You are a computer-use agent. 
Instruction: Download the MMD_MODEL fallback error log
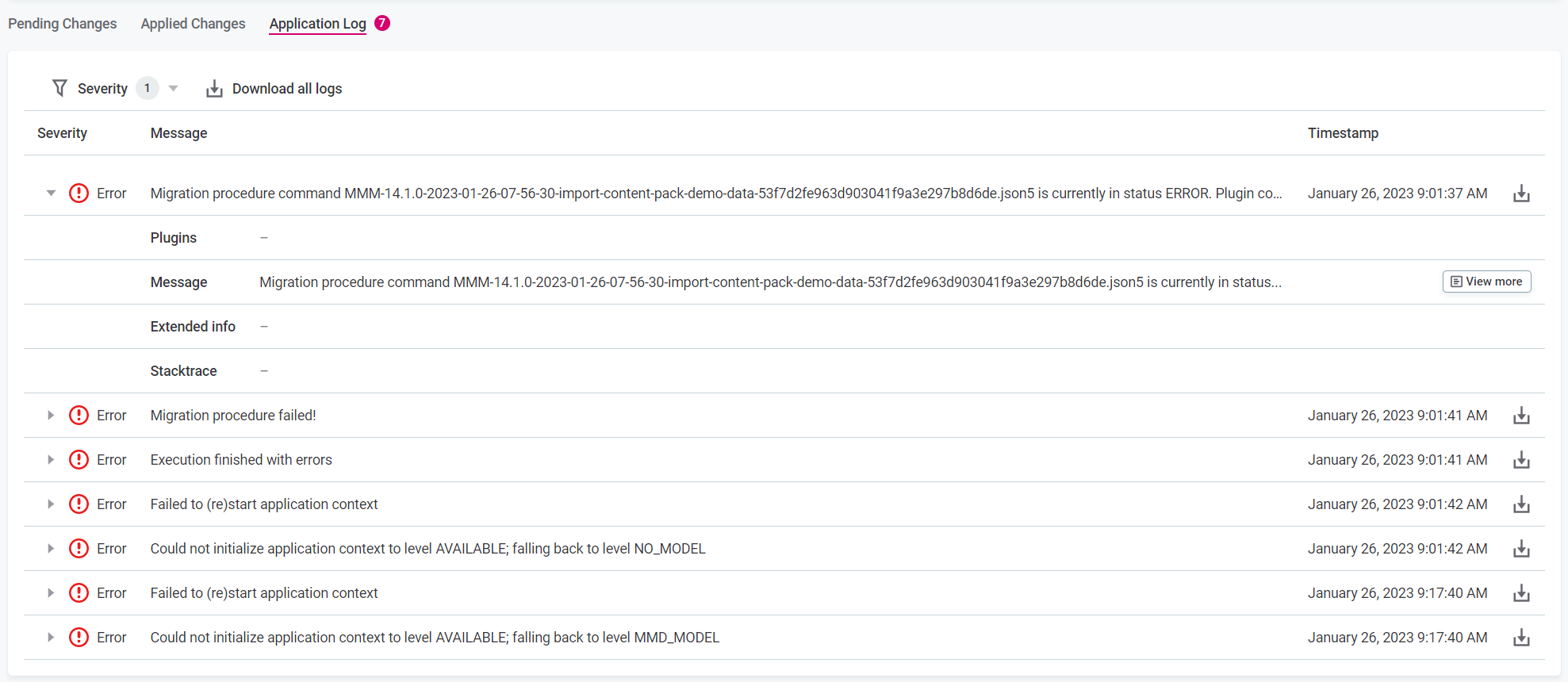(x=1520, y=638)
